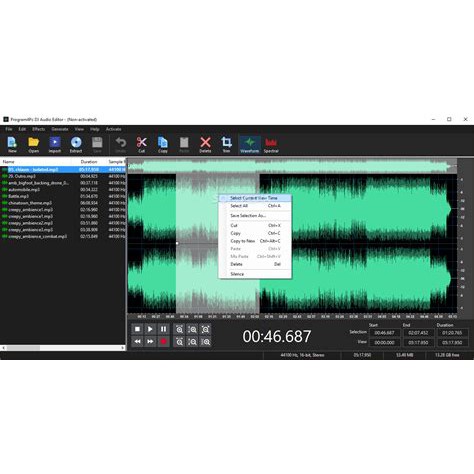Open the Generate menu
The width and height of the screenshot is (474, 474).
(x=60, y=129)
